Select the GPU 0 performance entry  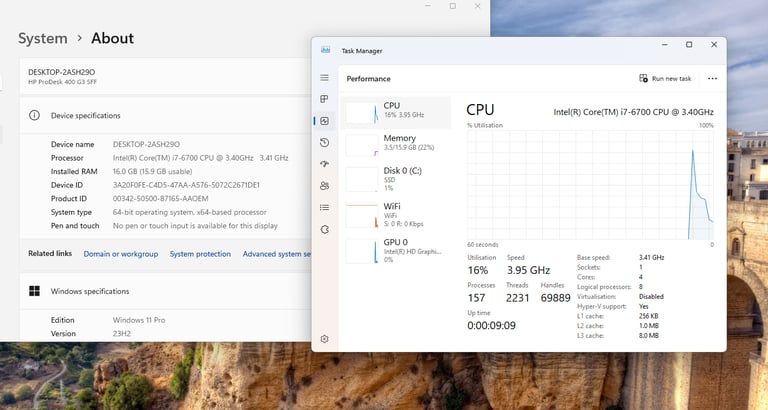pyautogui.click(x=396, y=250)
